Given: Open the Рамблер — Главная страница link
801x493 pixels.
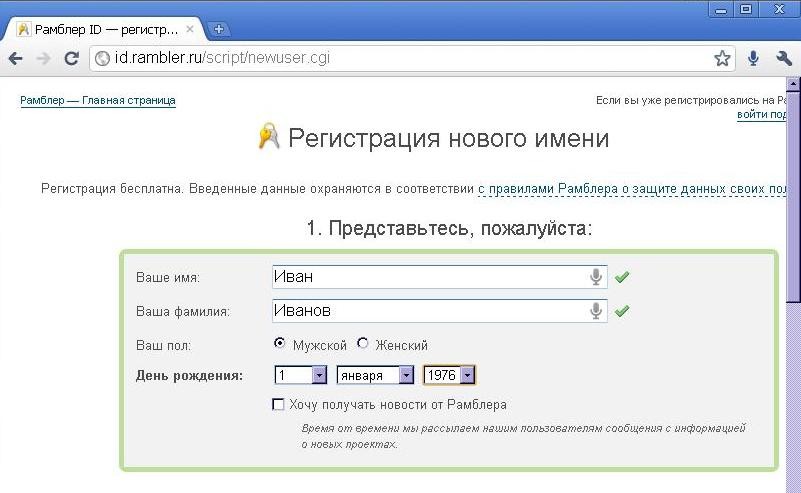Looking at the screenshot, I should click(98, 100).
